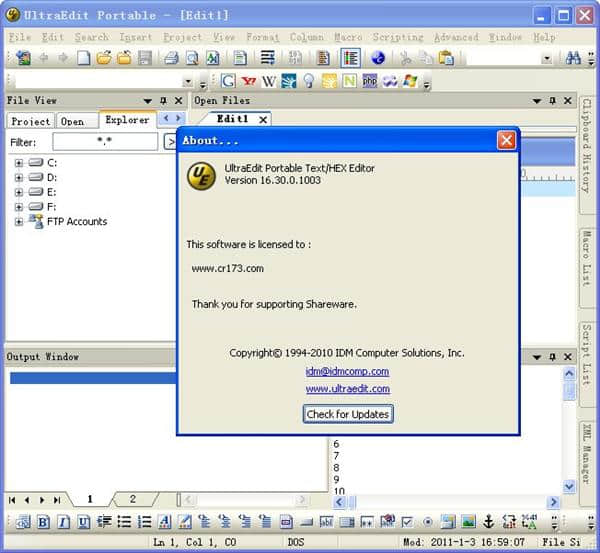Screen dimensions: 600x553
Task: Toggle the auto-hide pin on Output Window
Action: [x=553, y=357]
